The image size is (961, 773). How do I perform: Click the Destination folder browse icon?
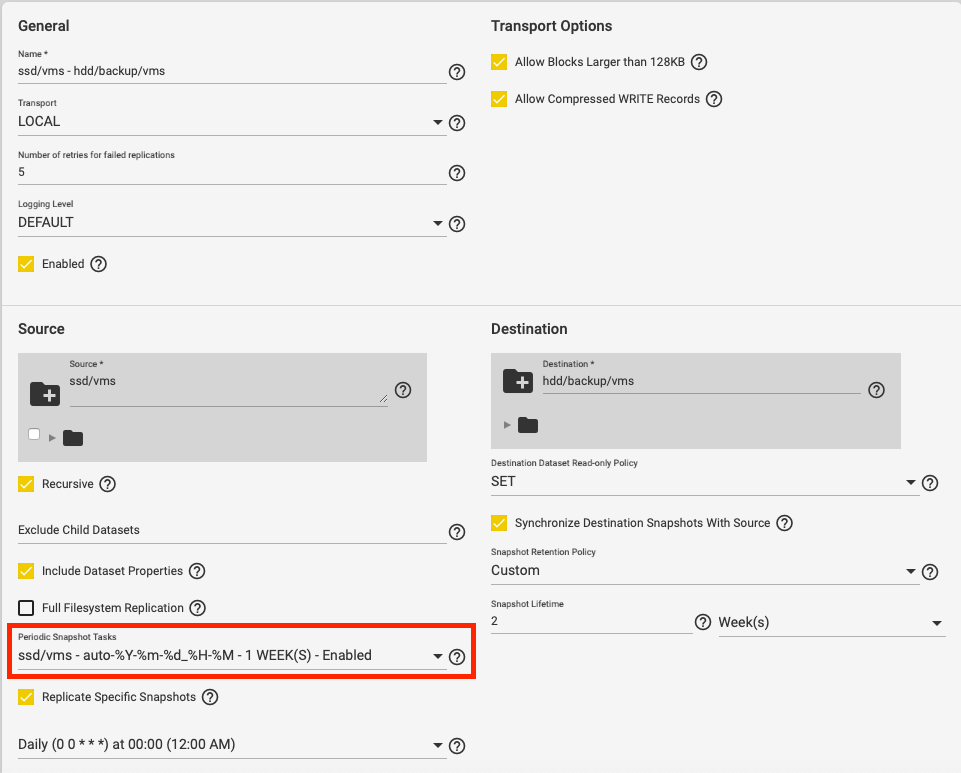(517, 380)
